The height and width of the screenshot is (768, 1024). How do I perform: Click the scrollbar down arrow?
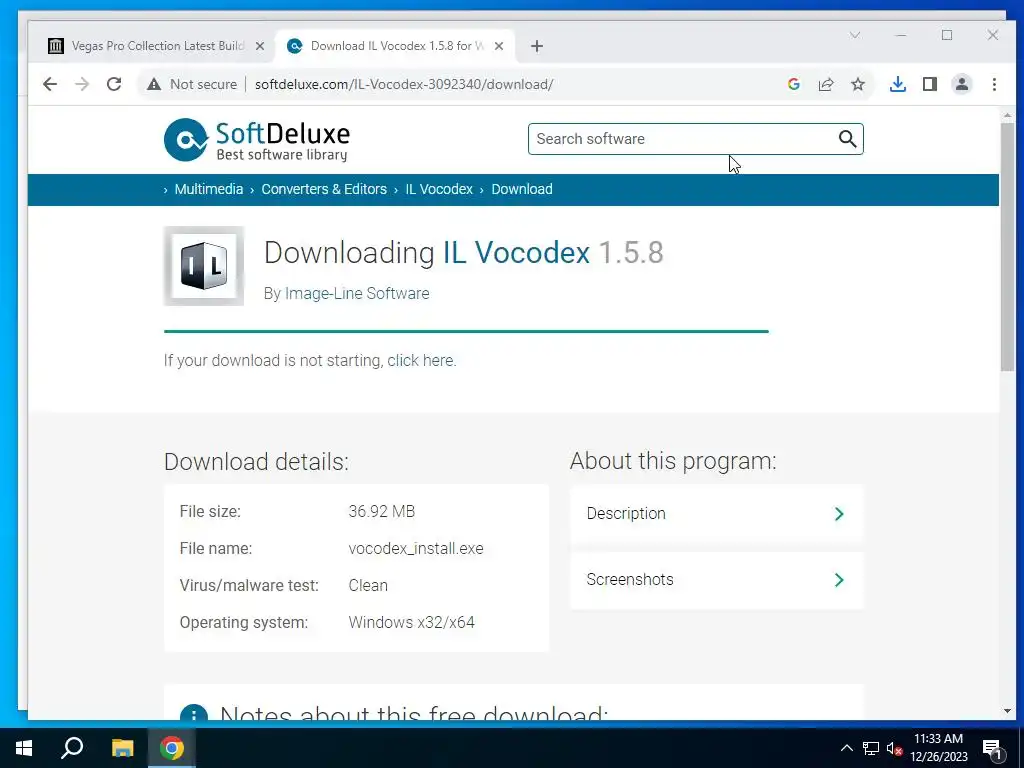click(1007, 711)
